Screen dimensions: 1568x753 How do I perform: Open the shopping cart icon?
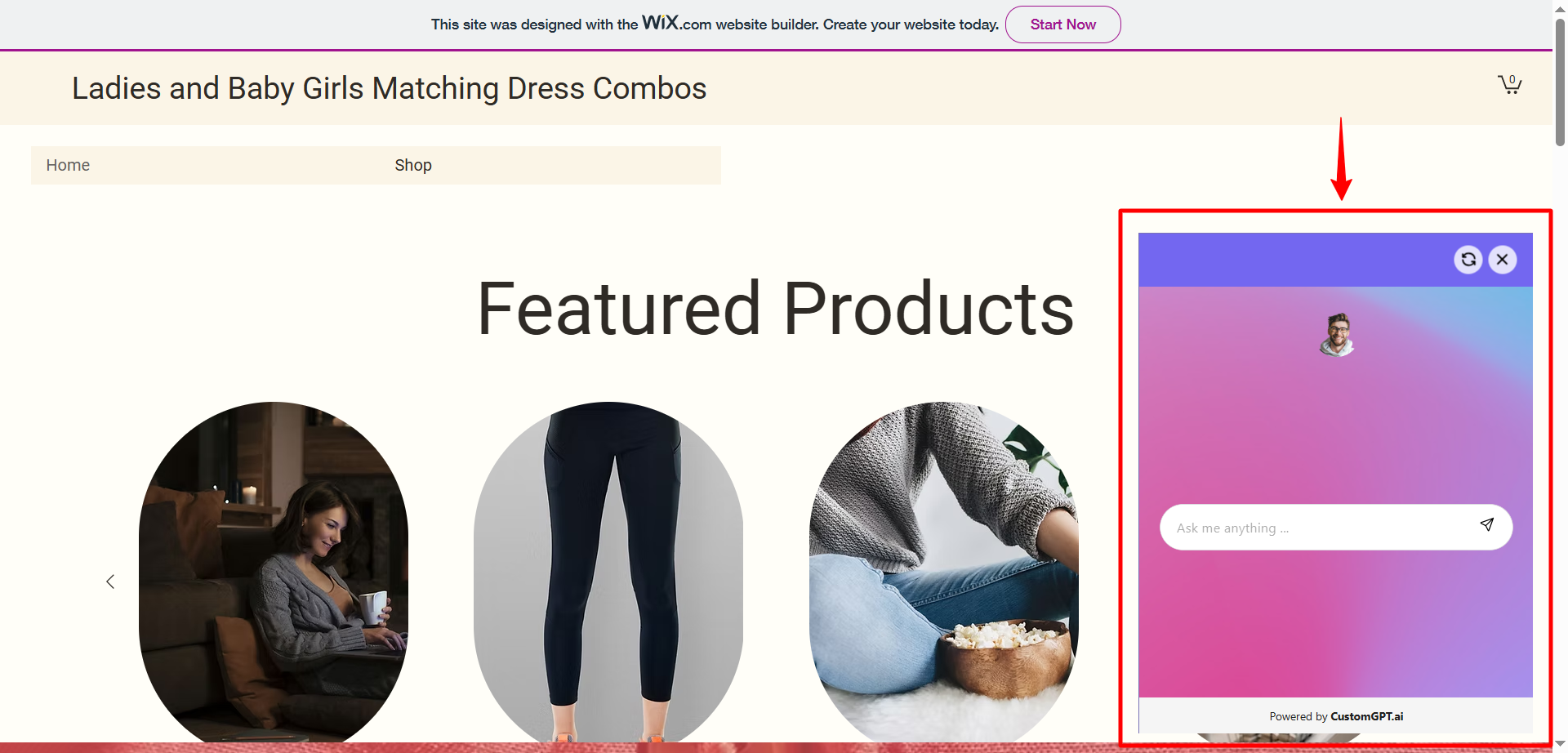pos(1509,84)
